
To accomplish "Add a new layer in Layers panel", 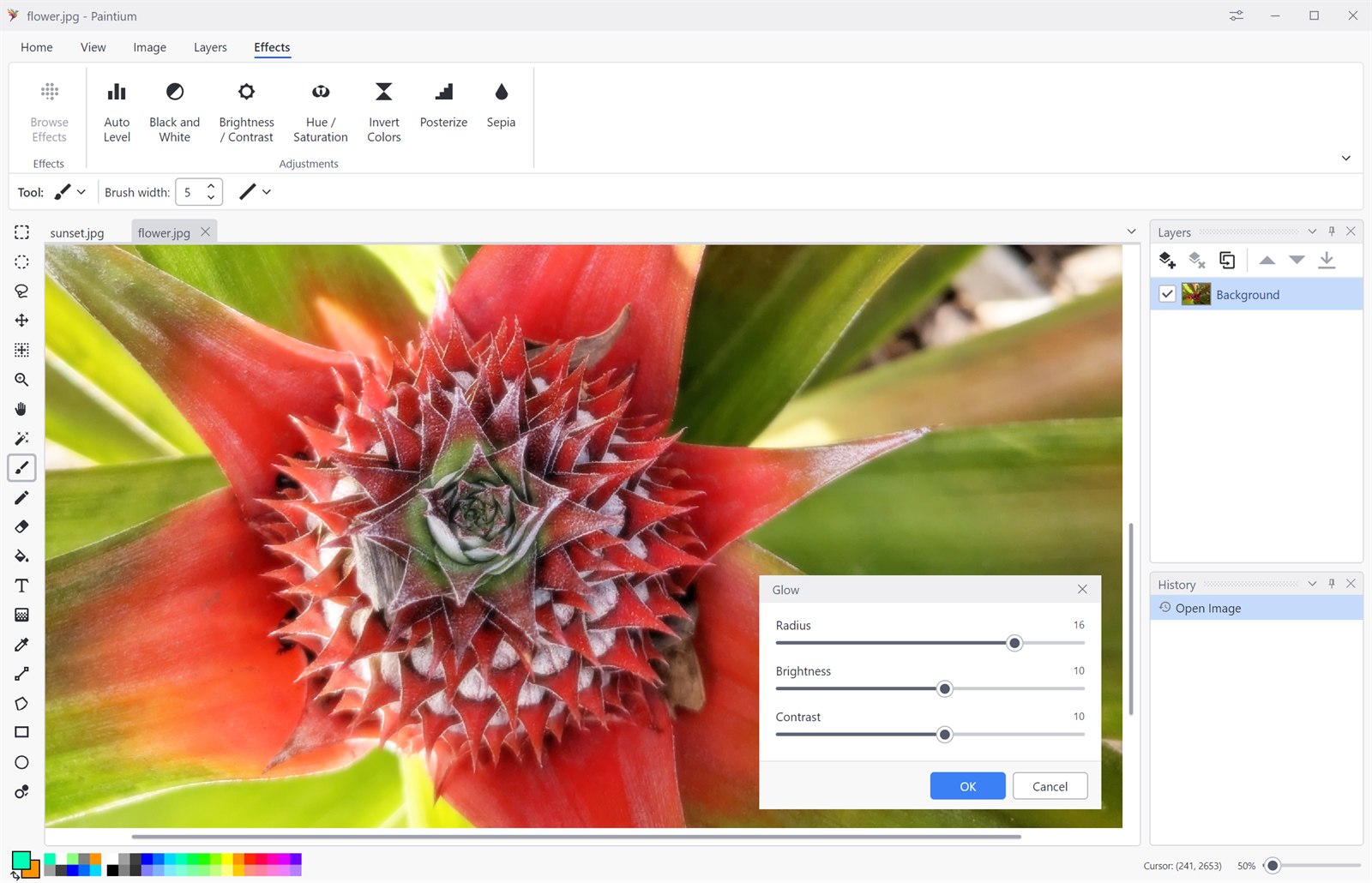I will (x=1167, y=260).
